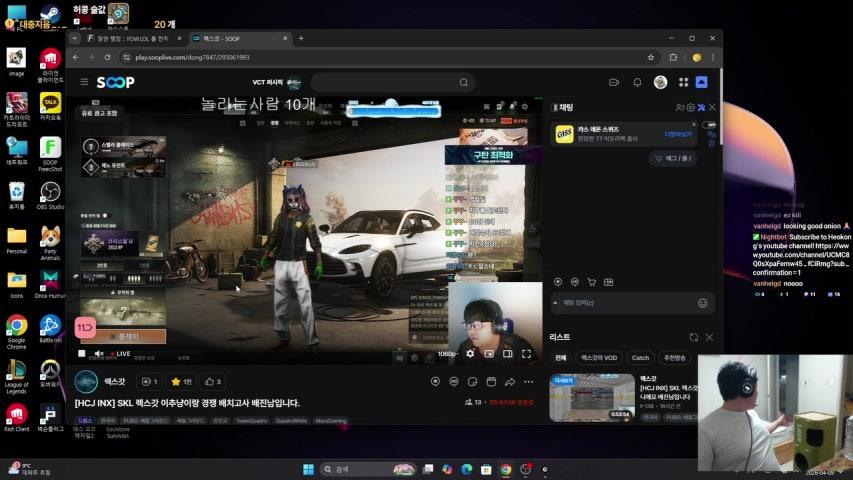Image resolution: width=853 pixels, height=480 pixels.
Task: Click the sticker icon below player
Action: [472, 382]
